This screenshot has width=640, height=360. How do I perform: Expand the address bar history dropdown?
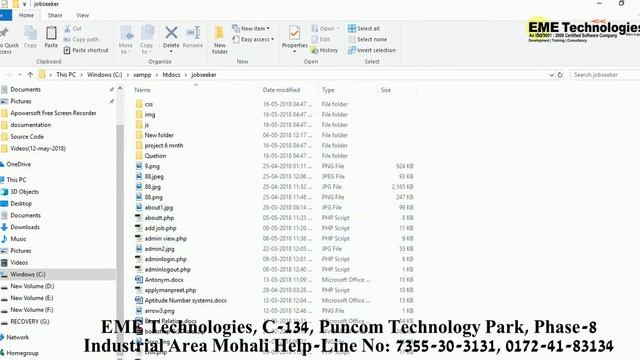tap(551, 75)
